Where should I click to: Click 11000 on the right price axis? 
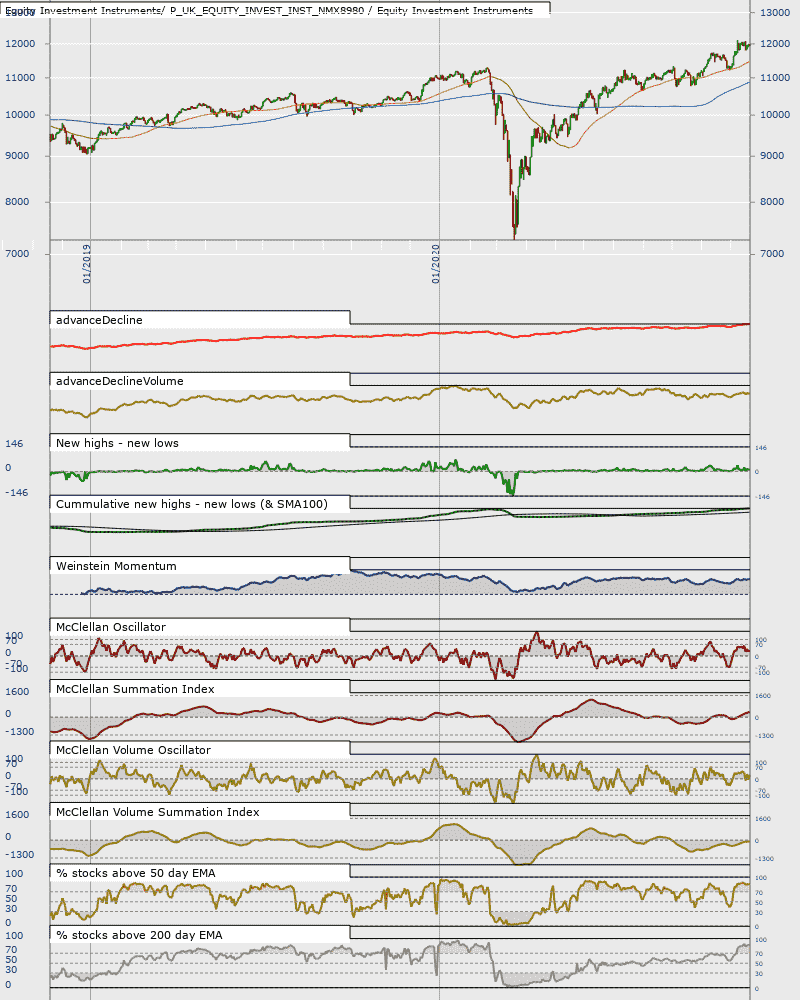click(775, 78)
